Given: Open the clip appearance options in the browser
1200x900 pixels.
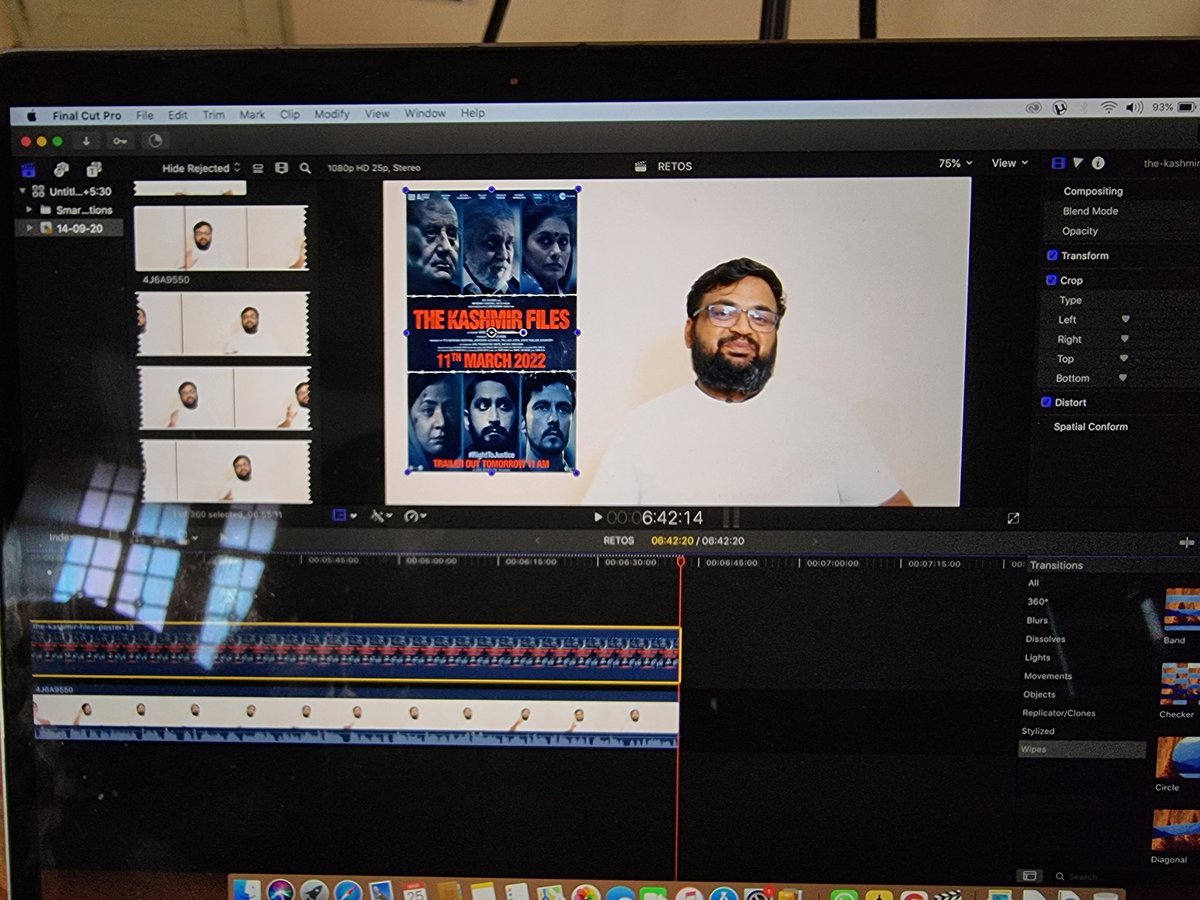Looking at the screenshot, I should pyautogui.click(x=284, y=168).
